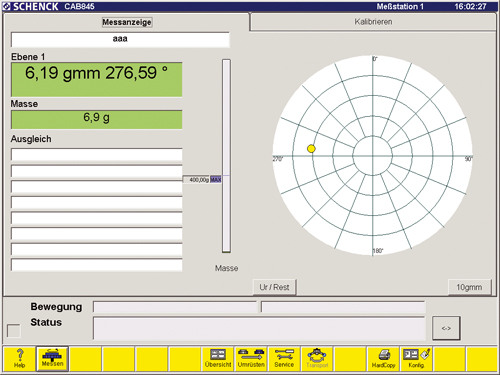This screenshot has width=500, height=375.
Task: Open the Konfig configuration icon
Action: [416, 359]
